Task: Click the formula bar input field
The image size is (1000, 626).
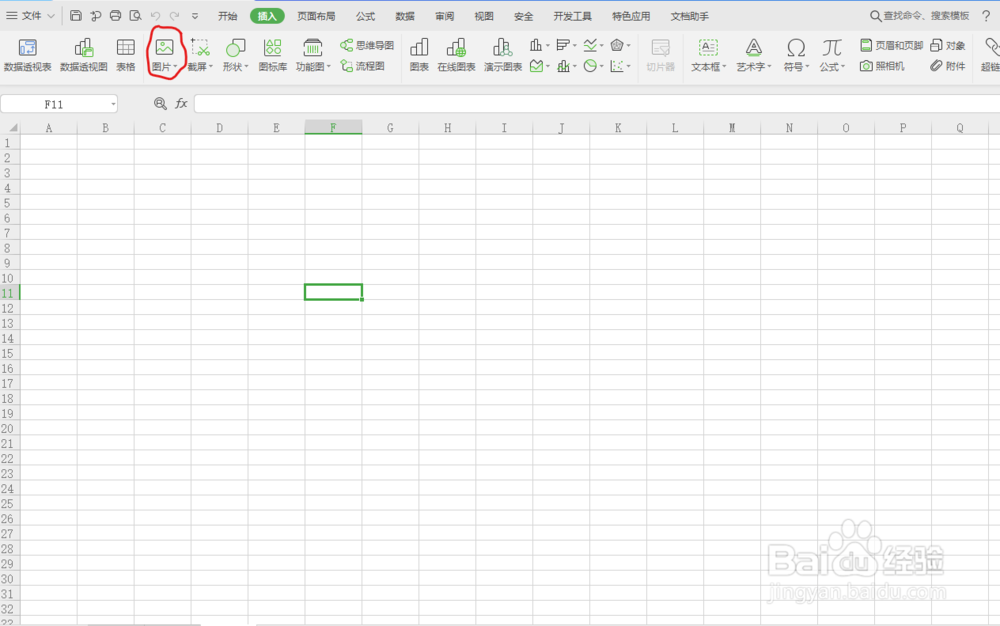Action: click(x=596, y=103)
